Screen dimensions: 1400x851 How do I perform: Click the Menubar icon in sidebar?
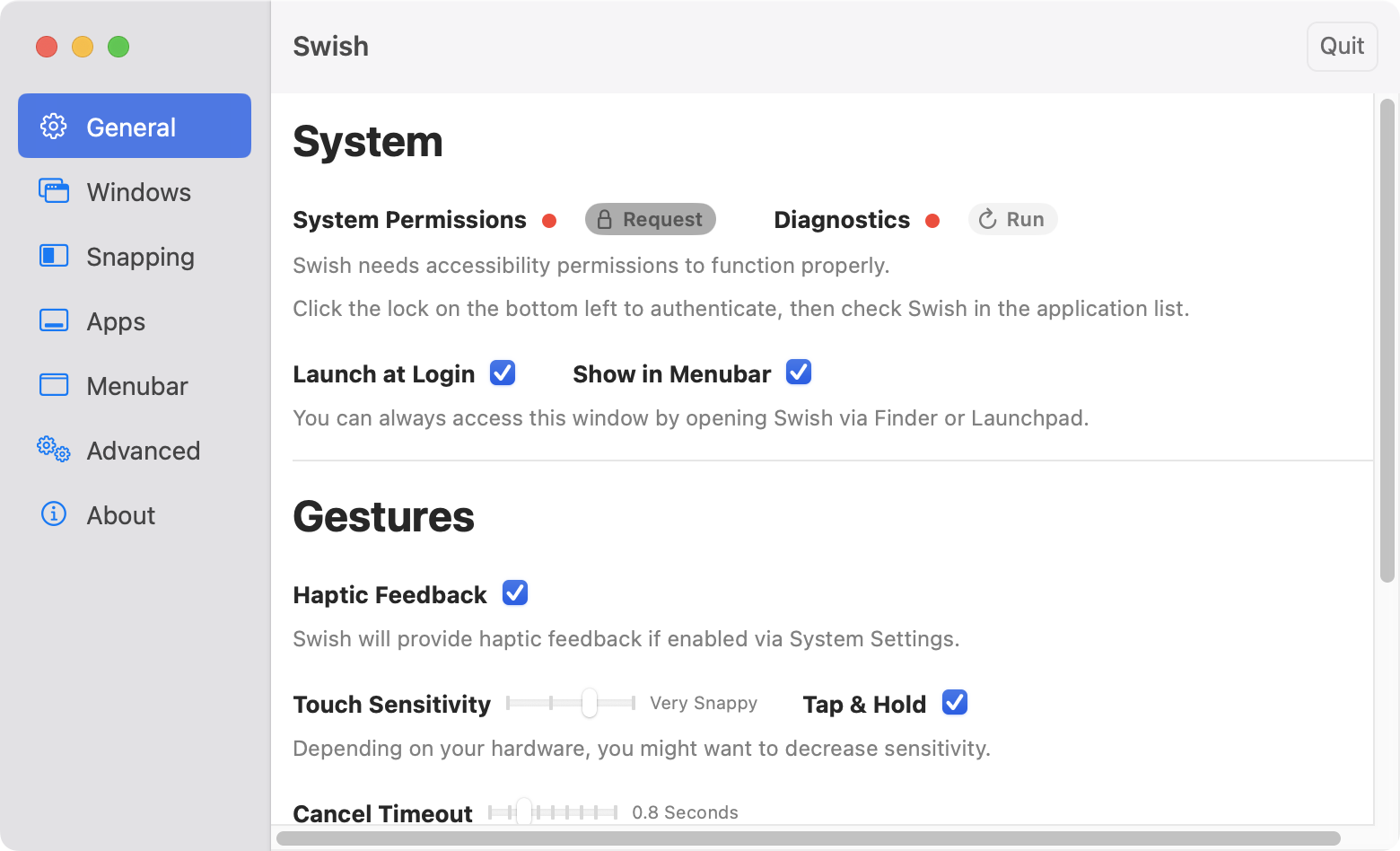[x=54, y=385]
